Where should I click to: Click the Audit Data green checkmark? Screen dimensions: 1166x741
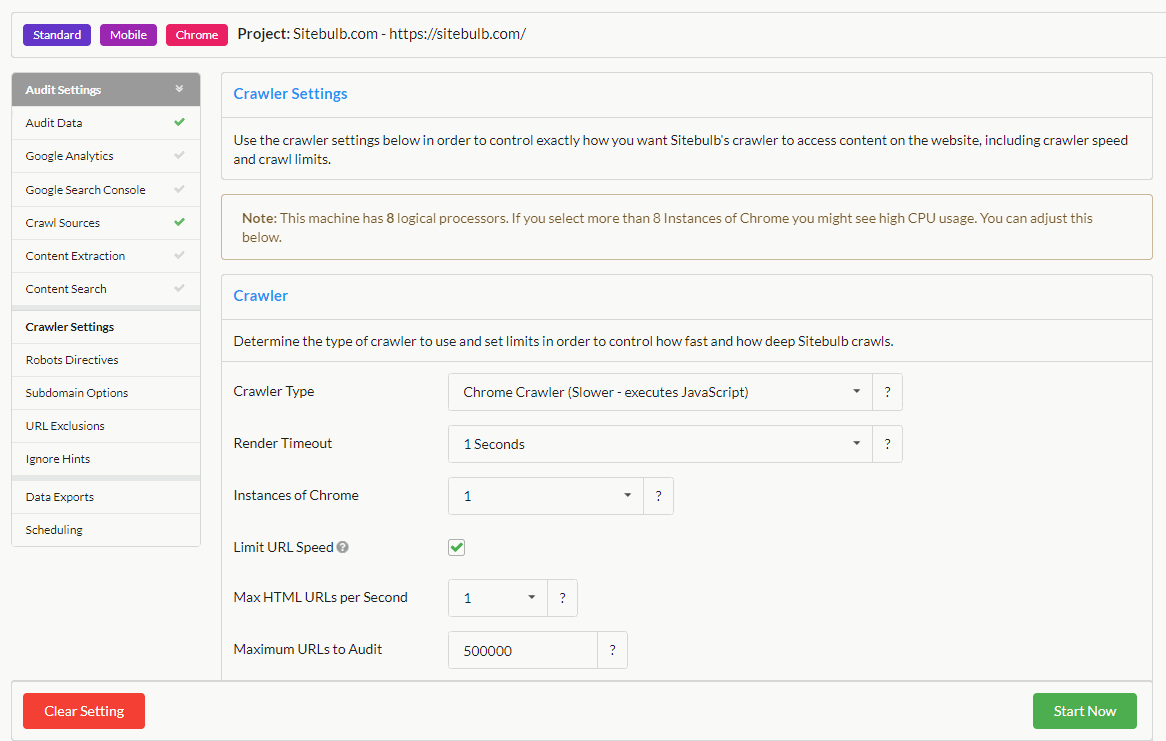tap(179, 122)
